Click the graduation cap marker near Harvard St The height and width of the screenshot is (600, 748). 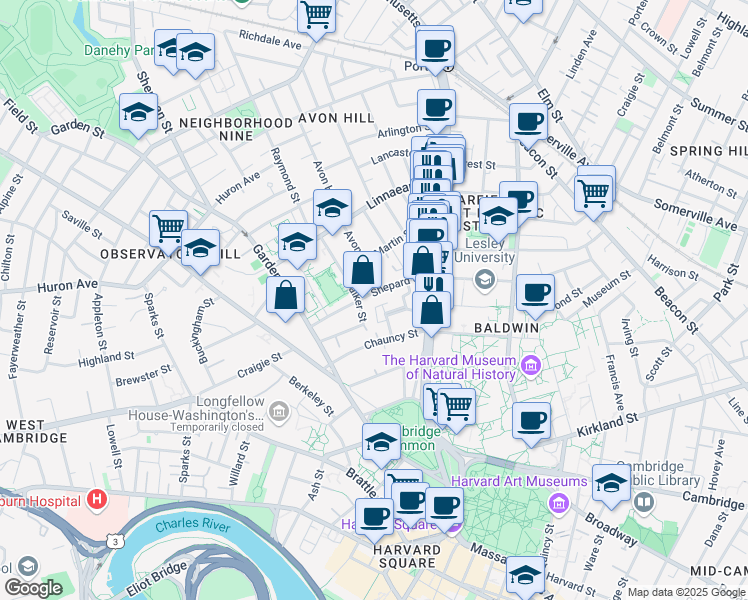point(525,578)
